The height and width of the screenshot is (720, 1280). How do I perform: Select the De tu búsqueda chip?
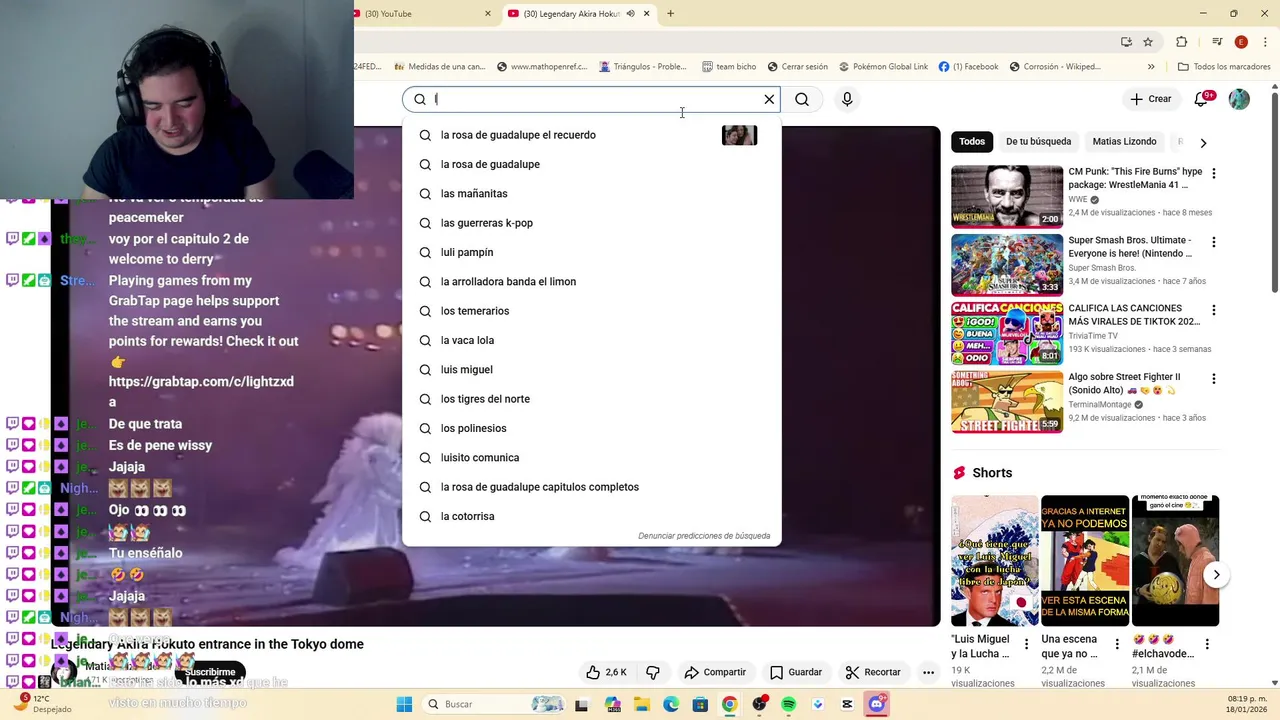(1038, 142)
